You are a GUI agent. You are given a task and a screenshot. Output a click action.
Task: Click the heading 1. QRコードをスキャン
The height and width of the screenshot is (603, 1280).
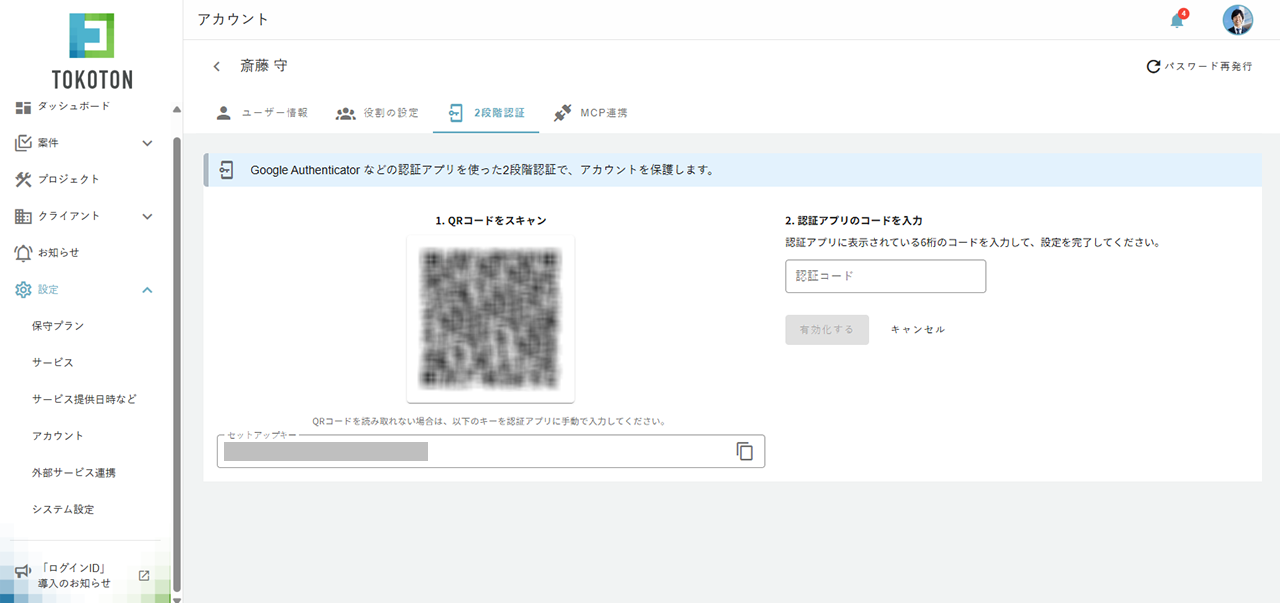pyautogui.click(x=491, y=220)
